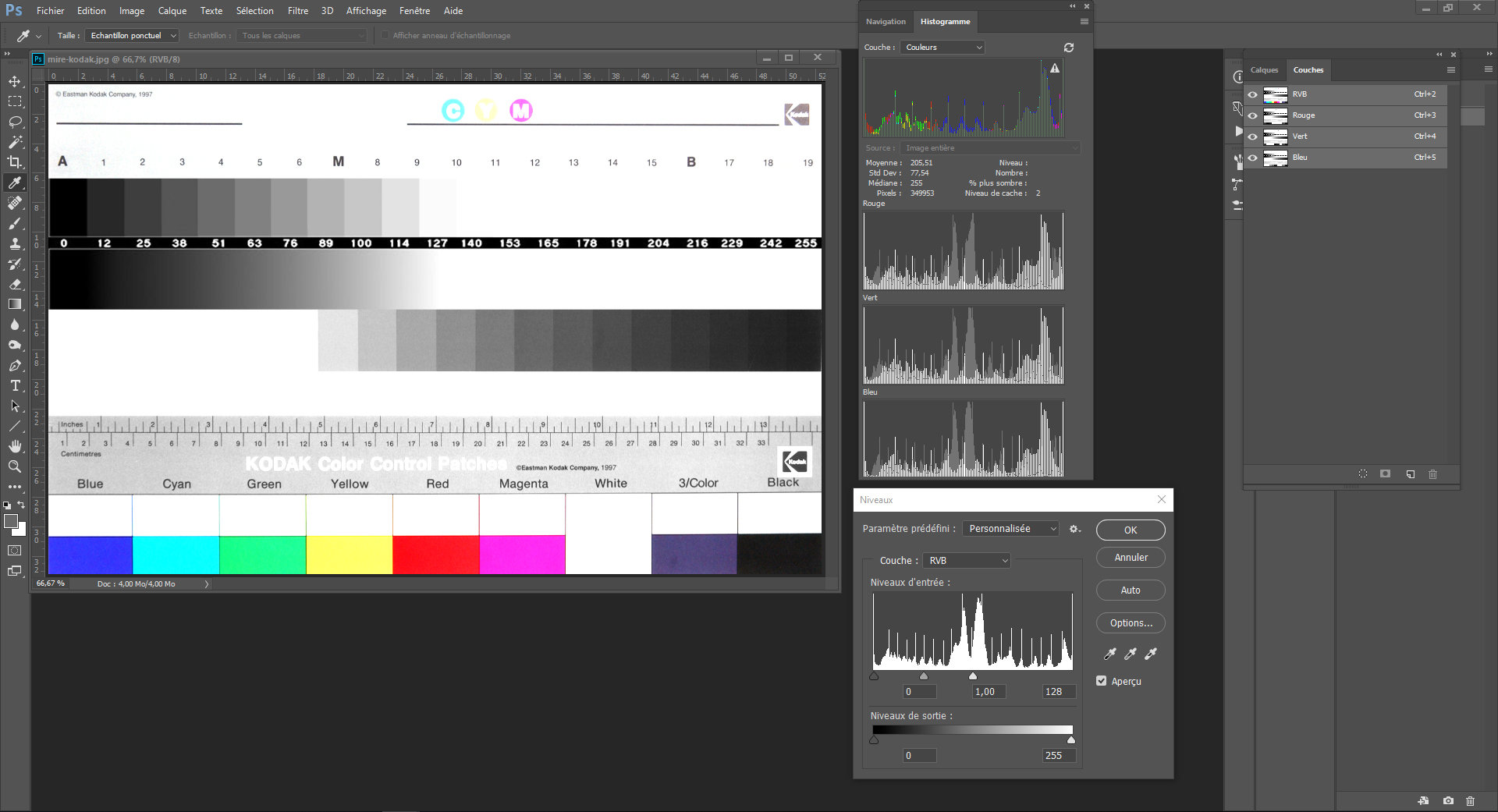Open the Image menu
Image resolution: width=1498 pixels, height=812 pixels.
(x=132, y=11)
